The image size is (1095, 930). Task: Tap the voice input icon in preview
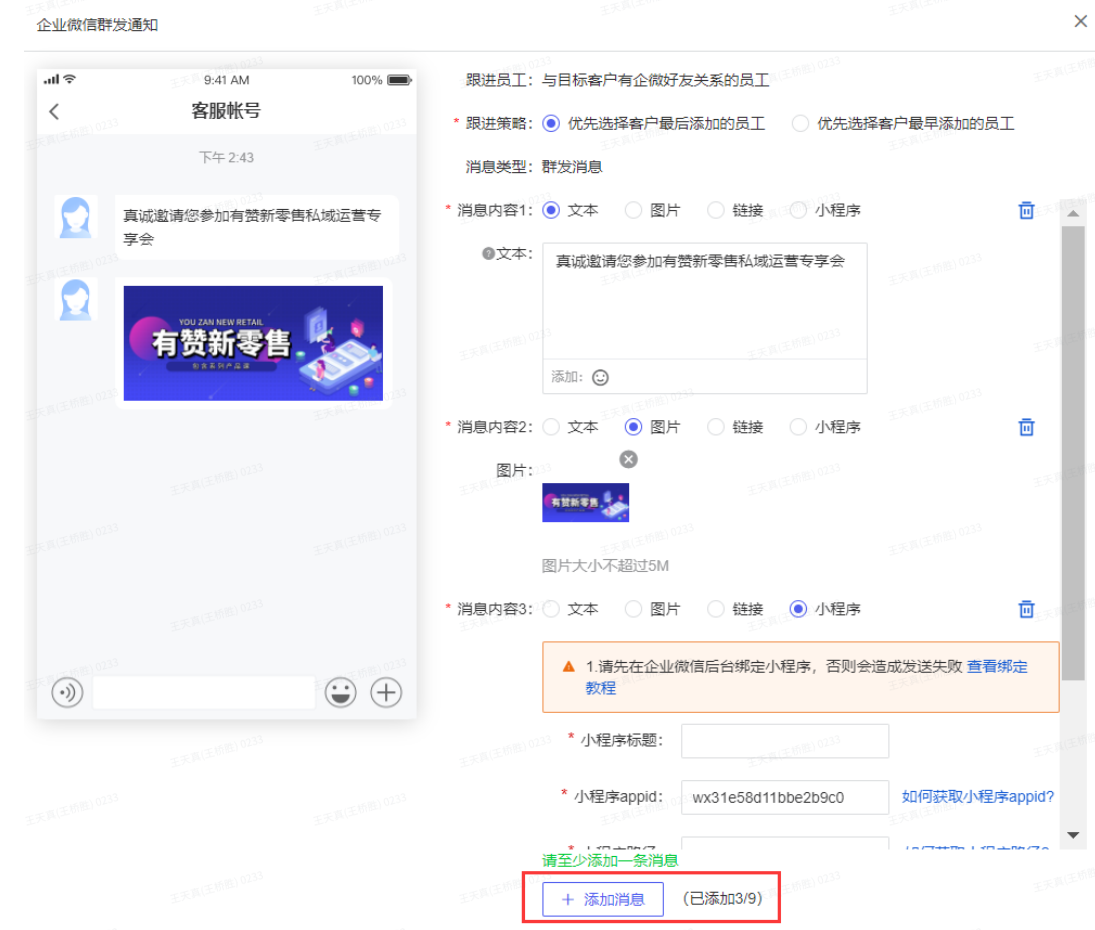(67, 693)
